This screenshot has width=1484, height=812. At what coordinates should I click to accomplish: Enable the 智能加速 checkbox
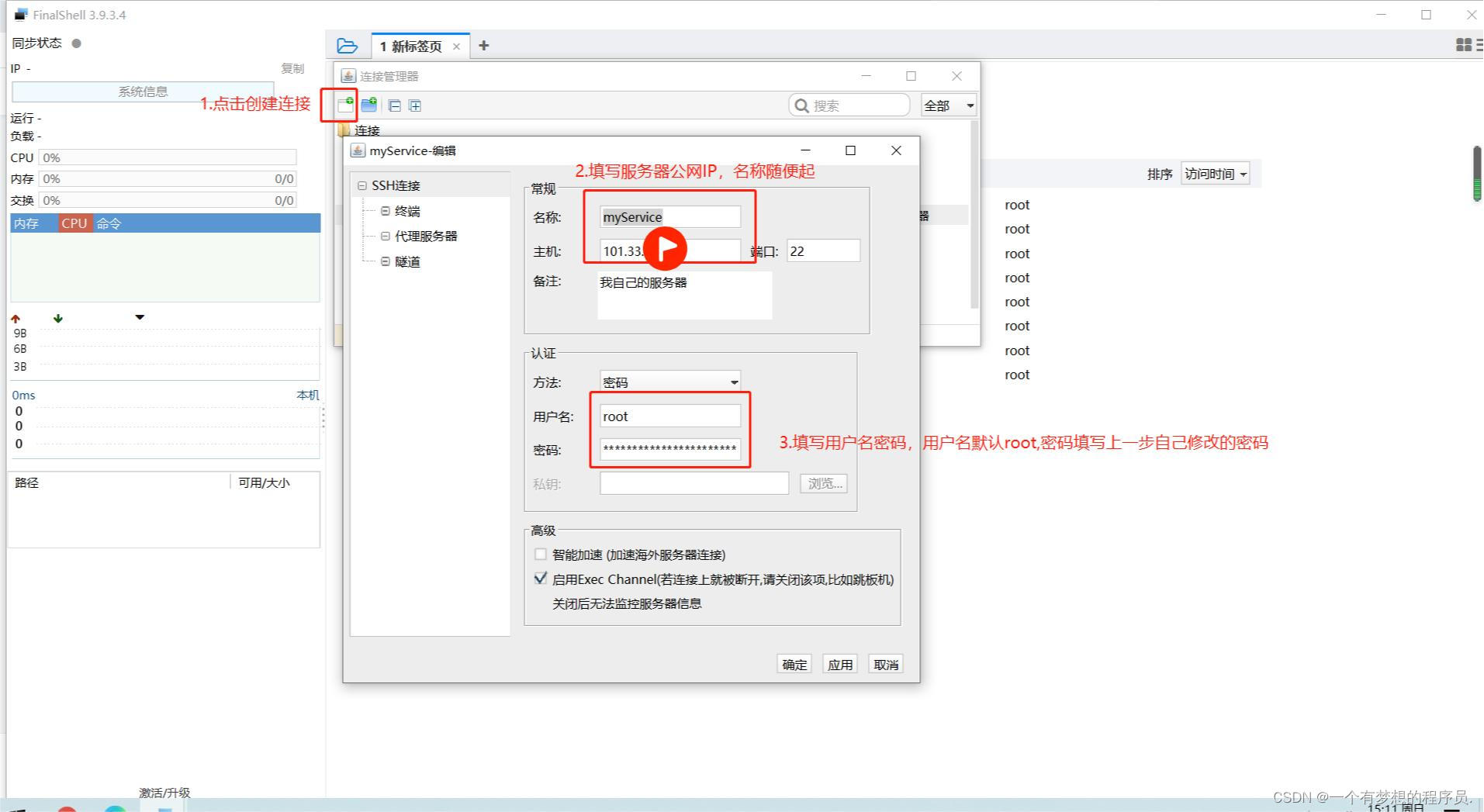541,554
